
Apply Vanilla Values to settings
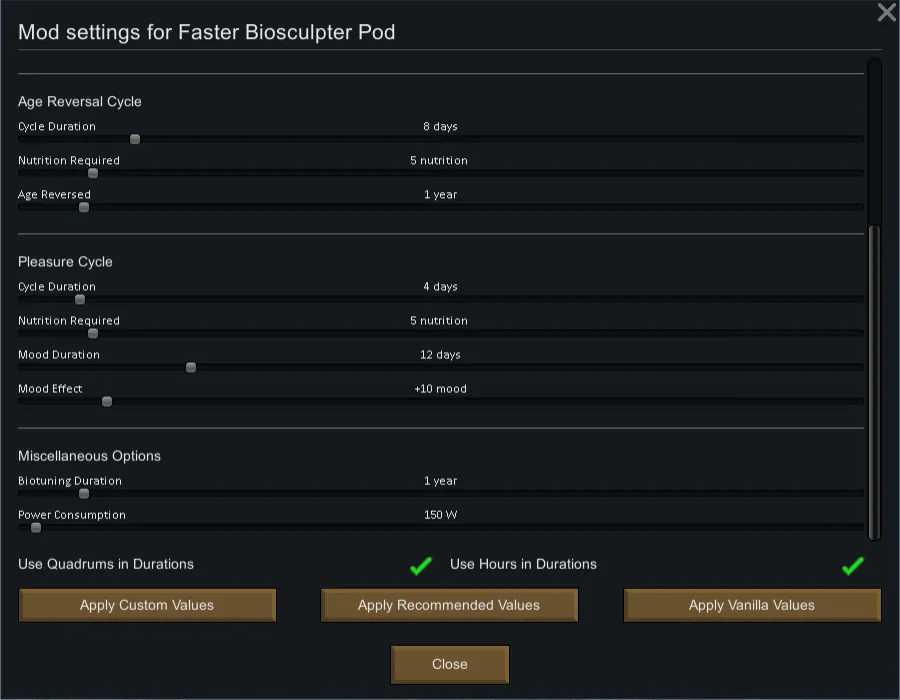click(x=752, y=605)
